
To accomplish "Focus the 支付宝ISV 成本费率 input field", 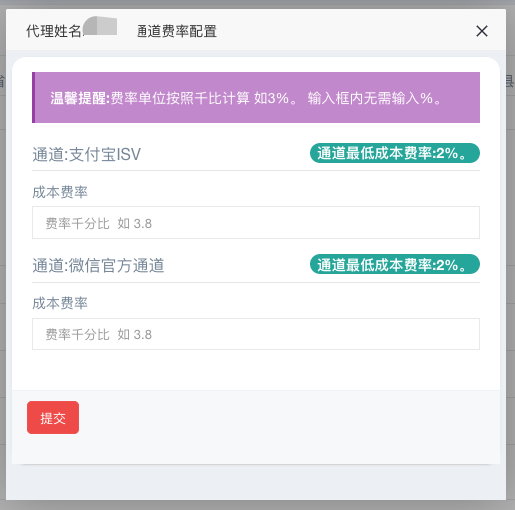I will pos(256,222).
